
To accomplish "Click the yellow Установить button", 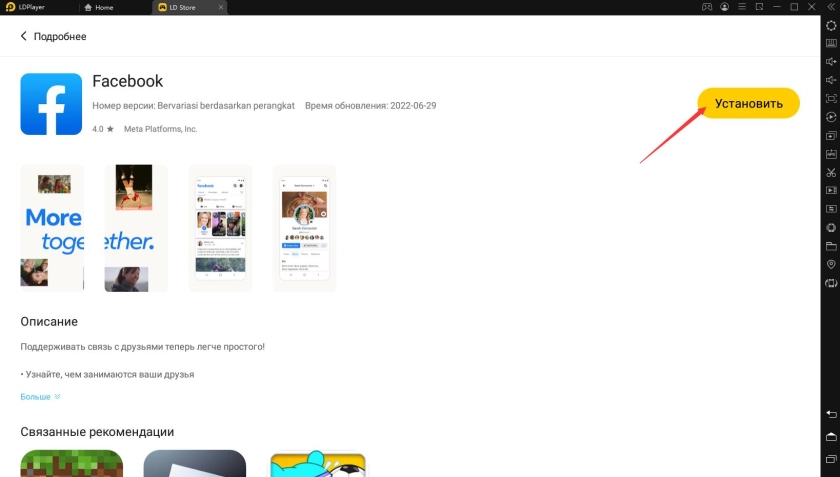I will click(x=748, y=103).
